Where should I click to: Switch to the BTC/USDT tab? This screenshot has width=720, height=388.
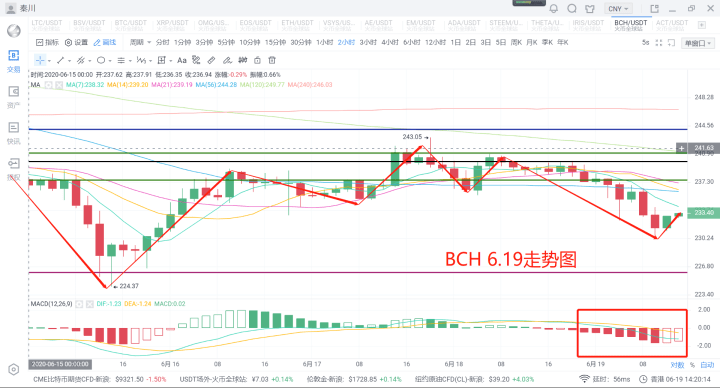point(131,25)
